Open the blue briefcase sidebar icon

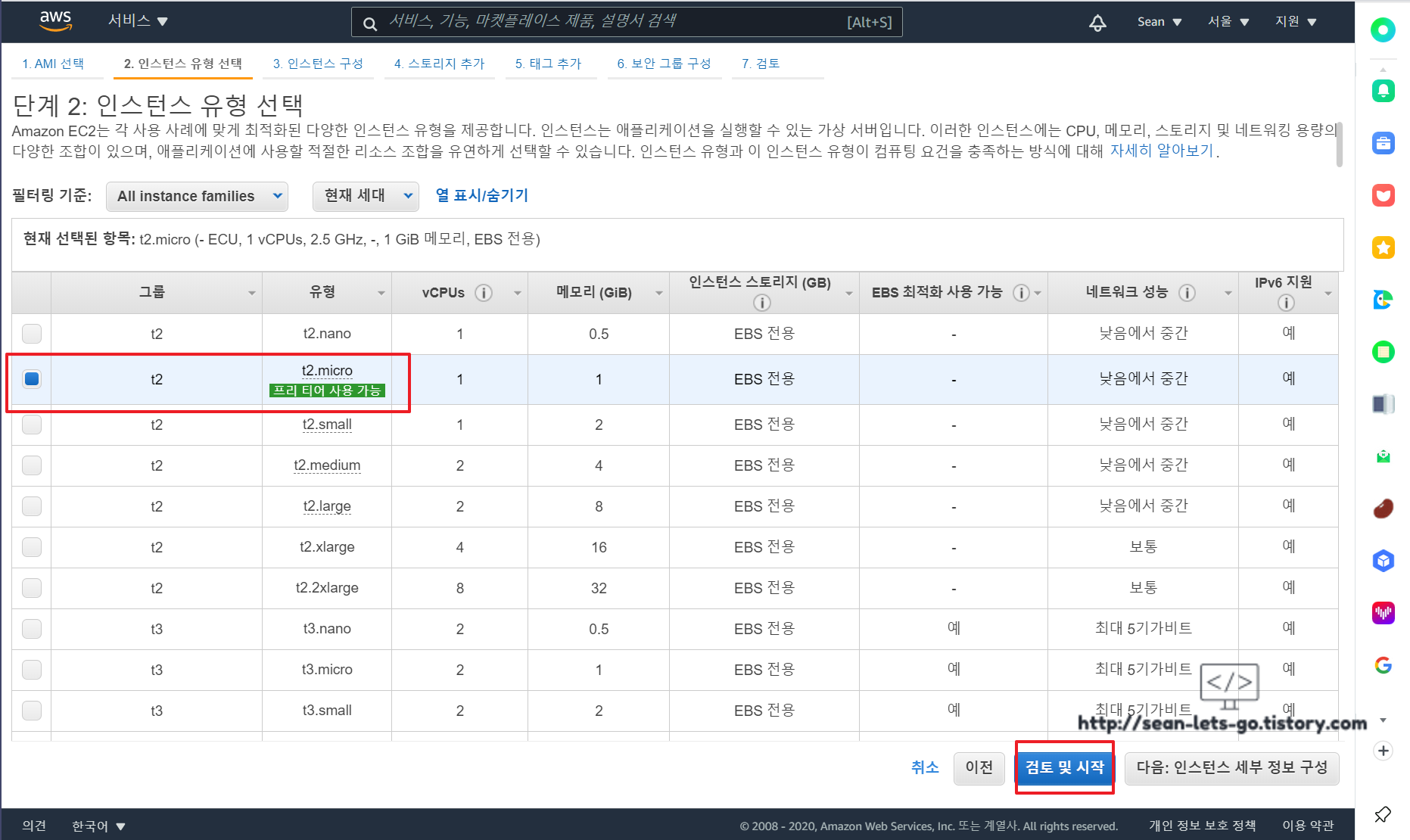[x=1383, y=143]
